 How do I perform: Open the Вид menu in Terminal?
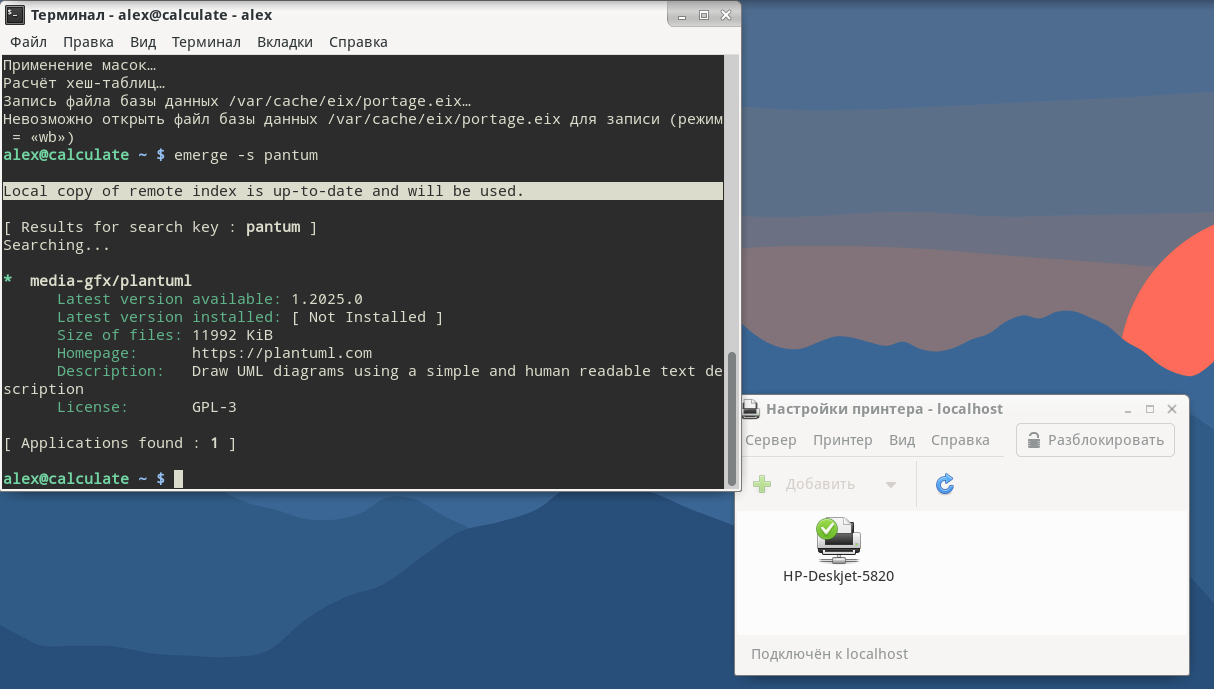[143, 42]
